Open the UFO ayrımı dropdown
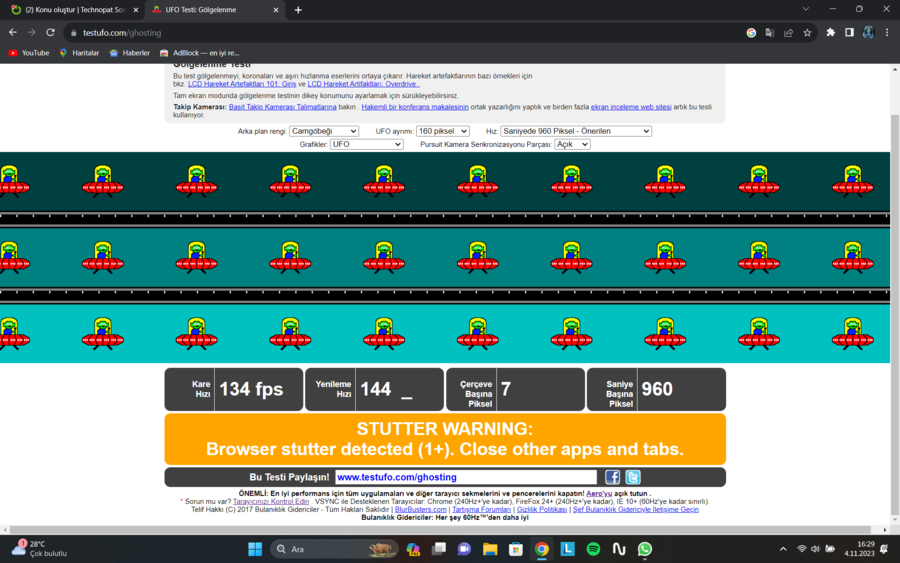Screen dimensions: 900x563 443,131
